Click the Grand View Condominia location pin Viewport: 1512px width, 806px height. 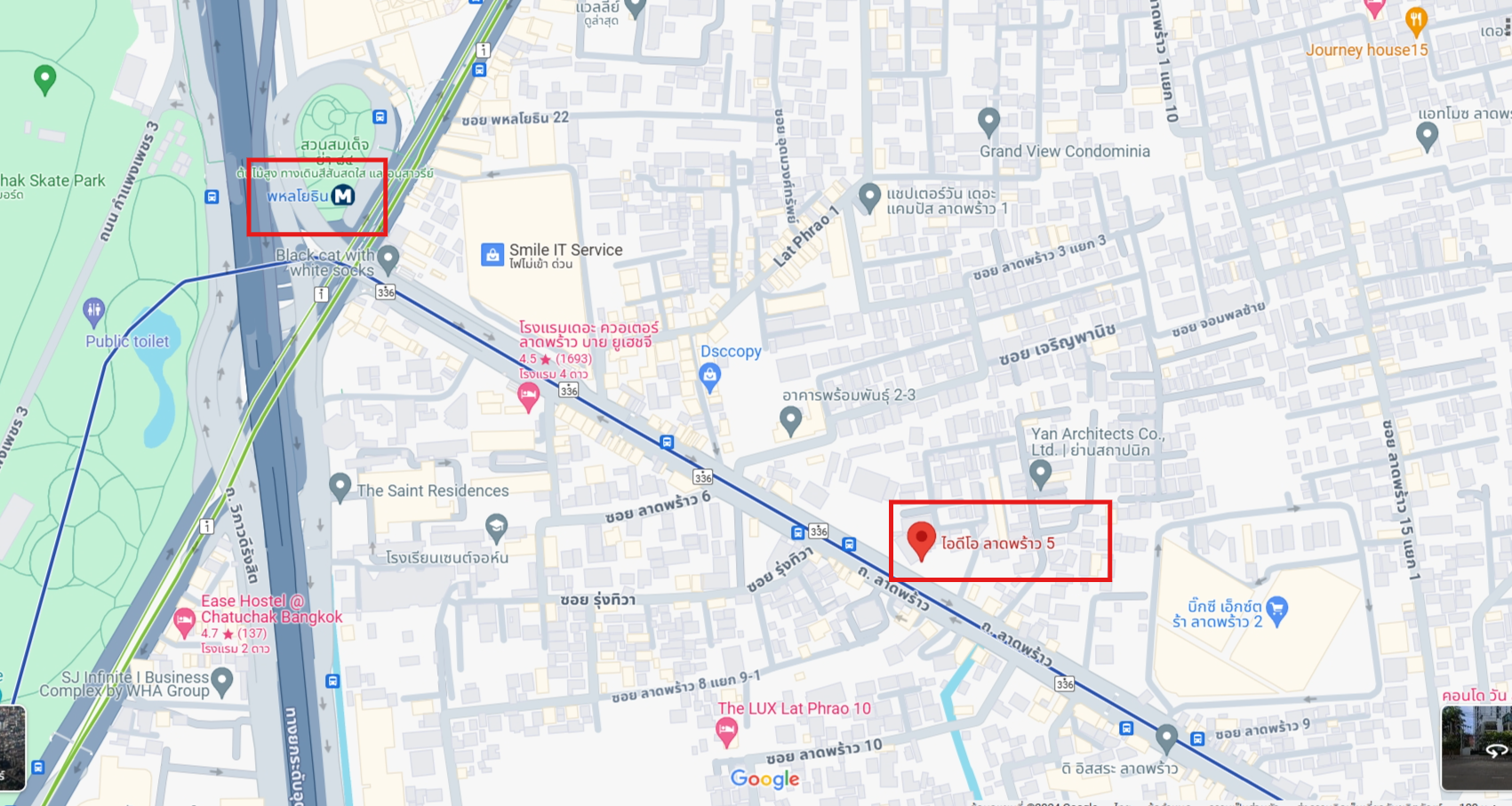[x=988, y=123]
